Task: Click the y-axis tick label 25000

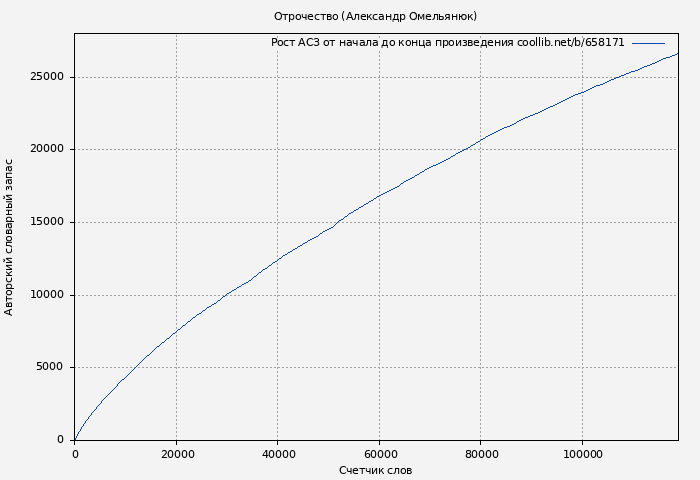Action: click(48, 77)
